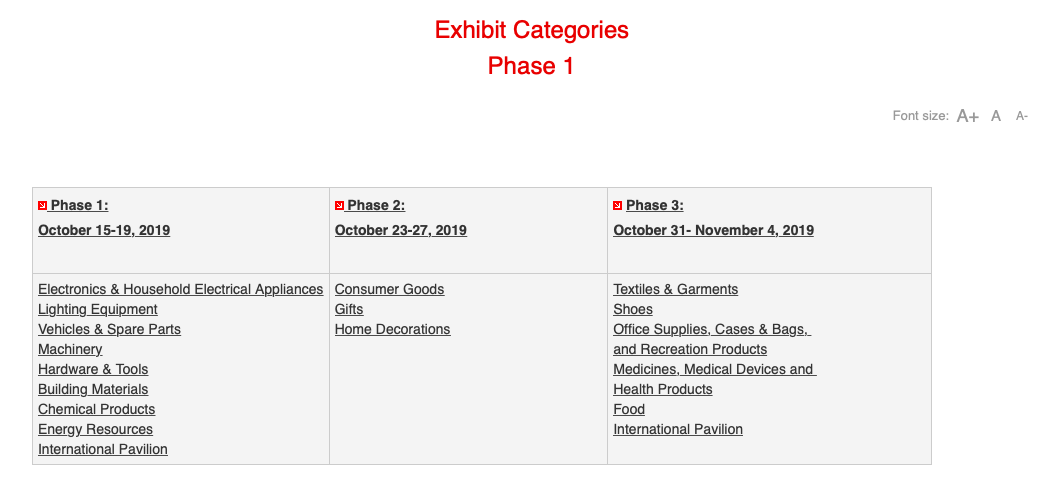The width and height of the screenshot is (1047, 488).
Task: Click the red arrow icon beside Phase 1
Action: (x=43, y=206)
